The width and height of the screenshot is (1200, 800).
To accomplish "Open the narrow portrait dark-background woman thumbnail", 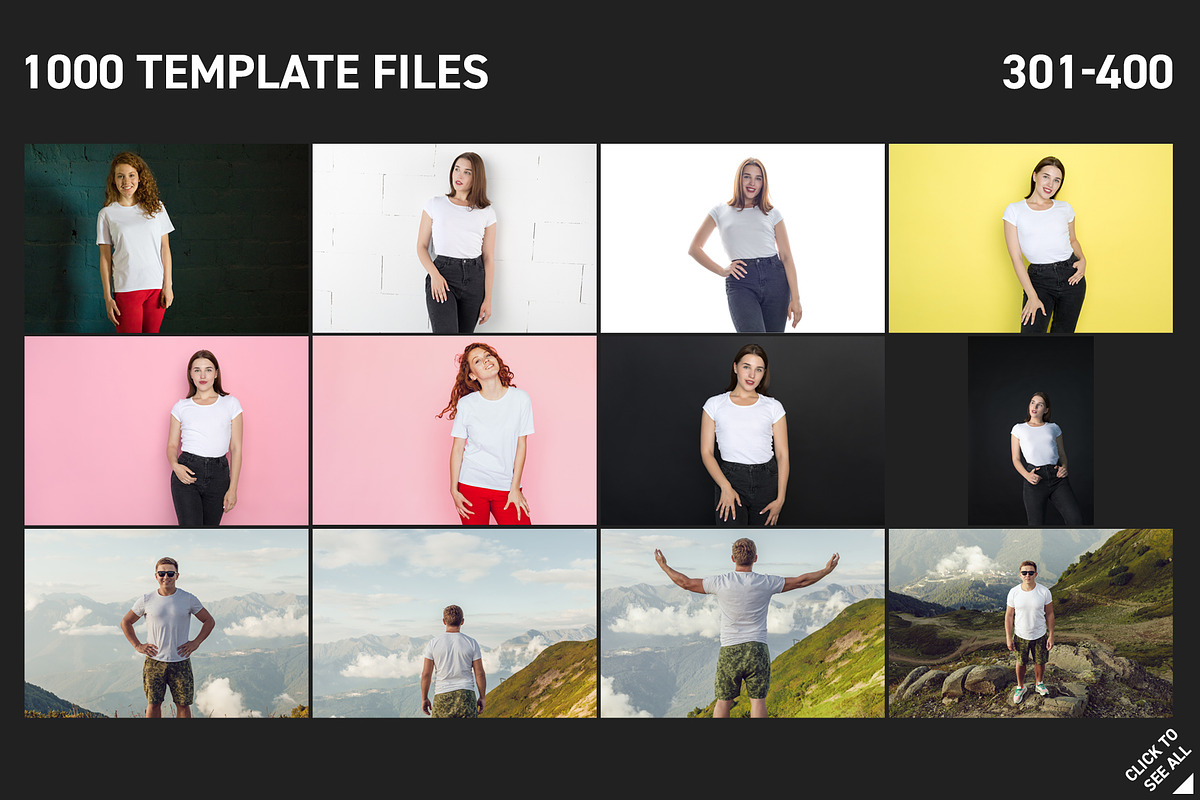I will point(1031,431).
